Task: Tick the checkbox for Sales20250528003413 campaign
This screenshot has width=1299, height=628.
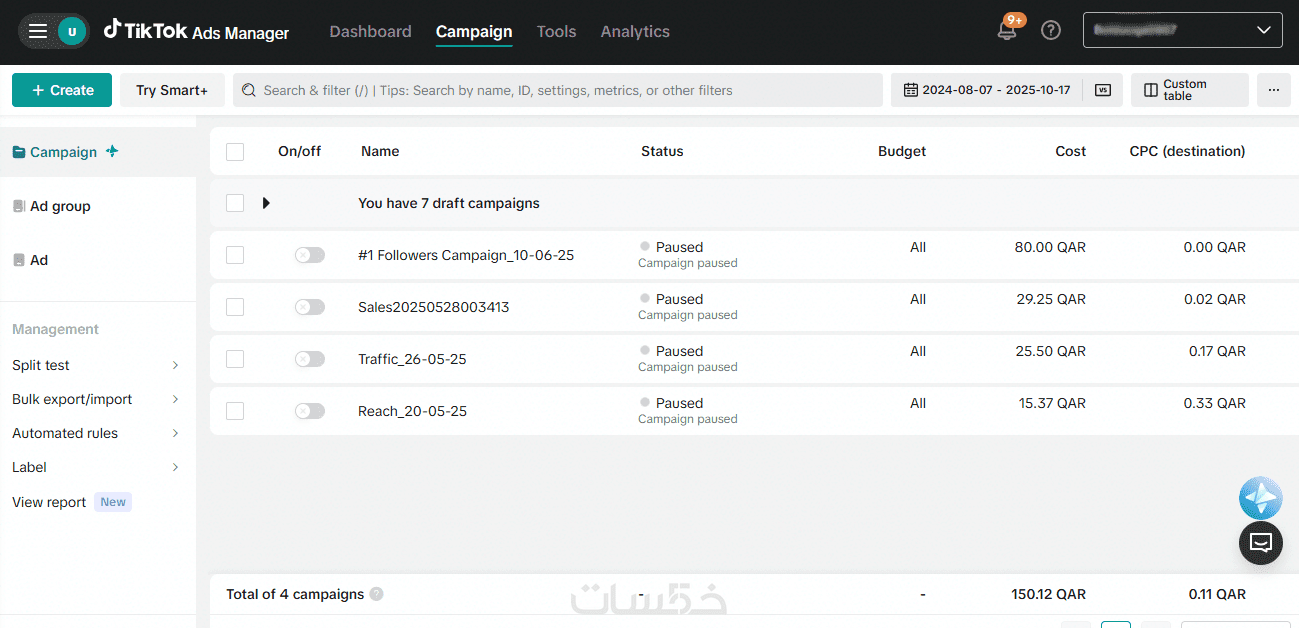Action: click(x=235, y=307)
